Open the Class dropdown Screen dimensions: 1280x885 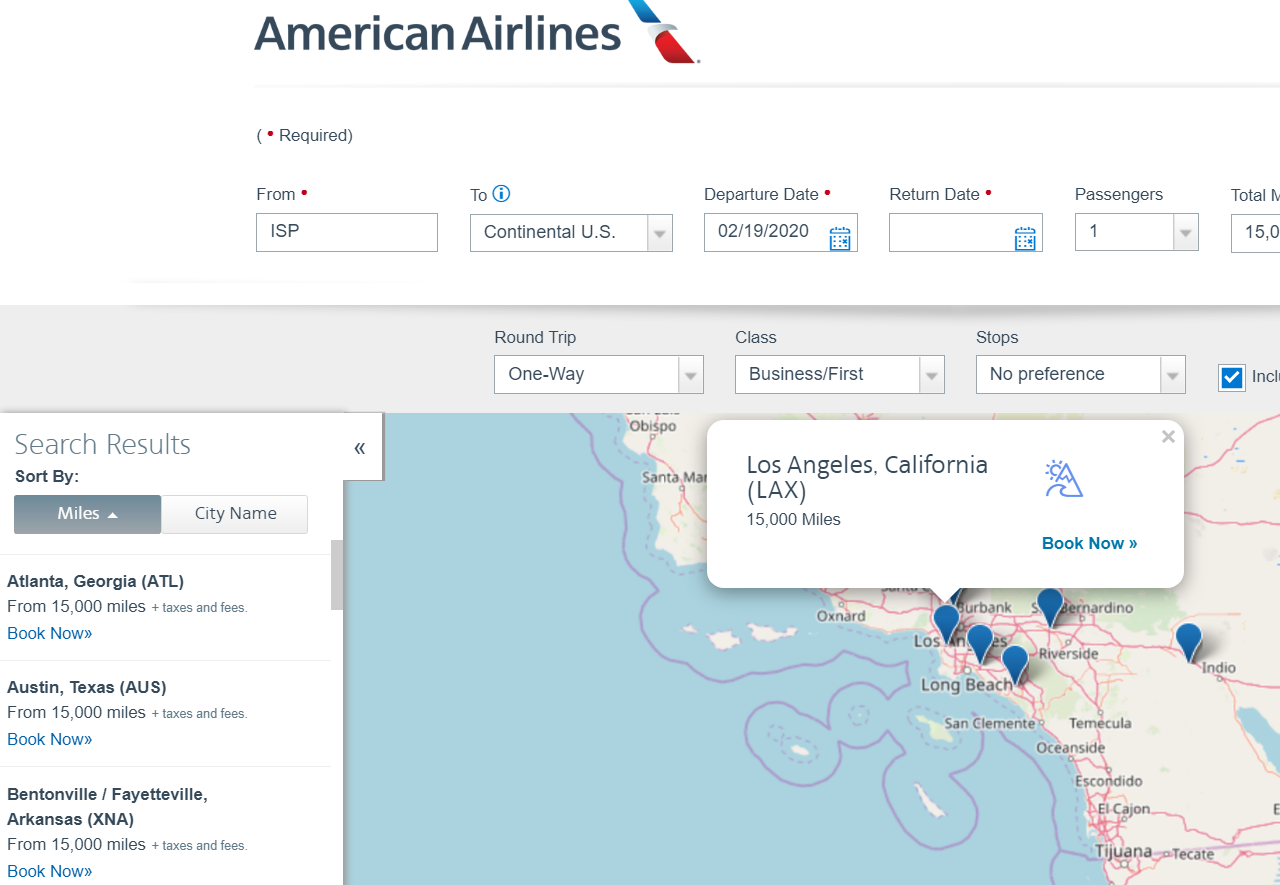point(840,374)
